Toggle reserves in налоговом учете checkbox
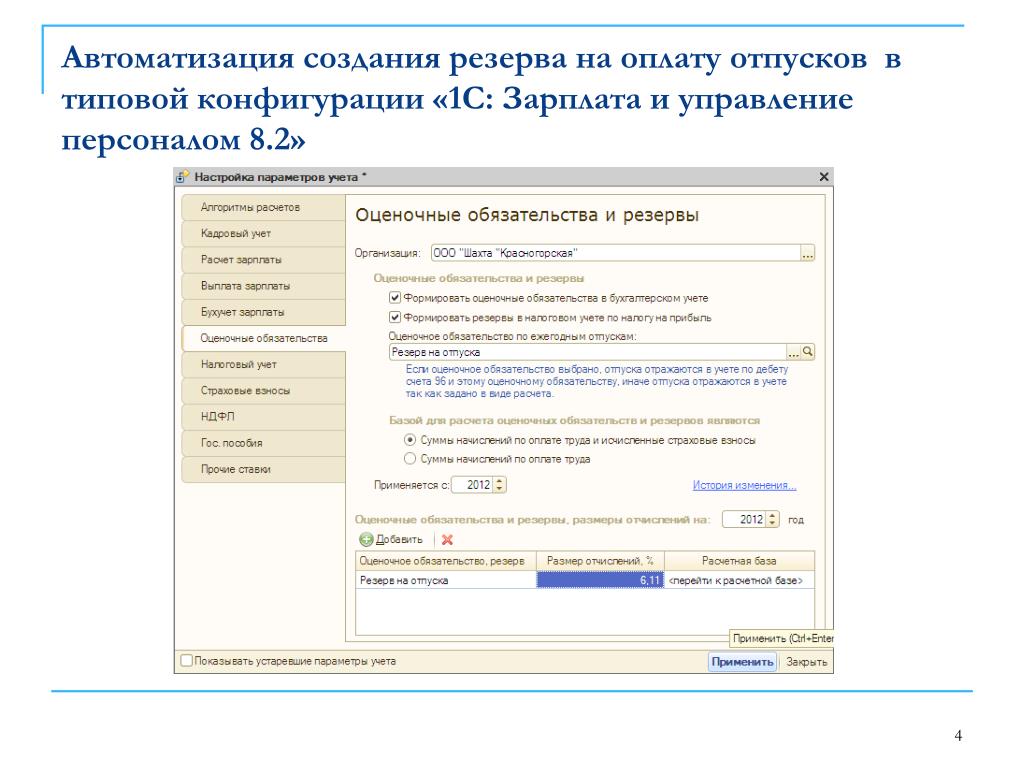 pos(394,317)
